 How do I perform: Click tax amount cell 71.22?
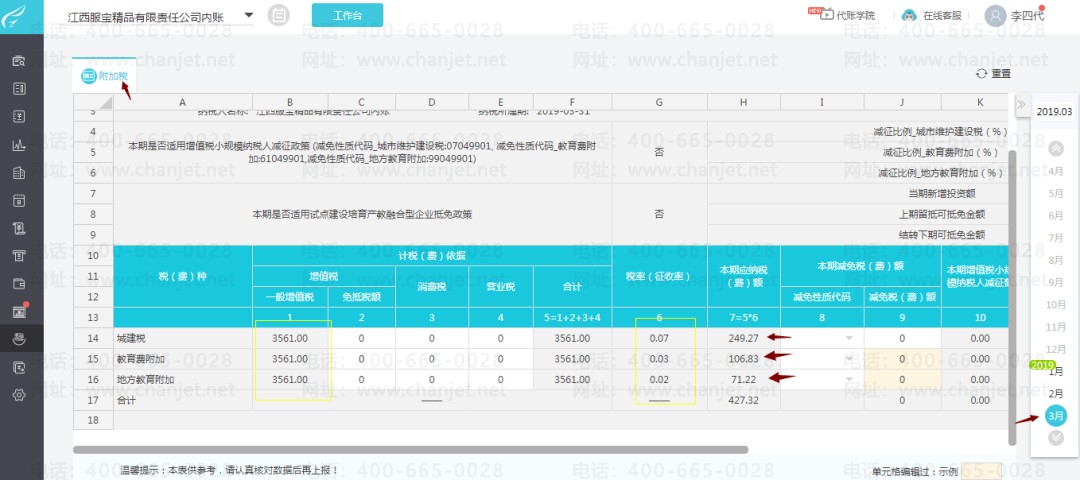coord(744,379)
